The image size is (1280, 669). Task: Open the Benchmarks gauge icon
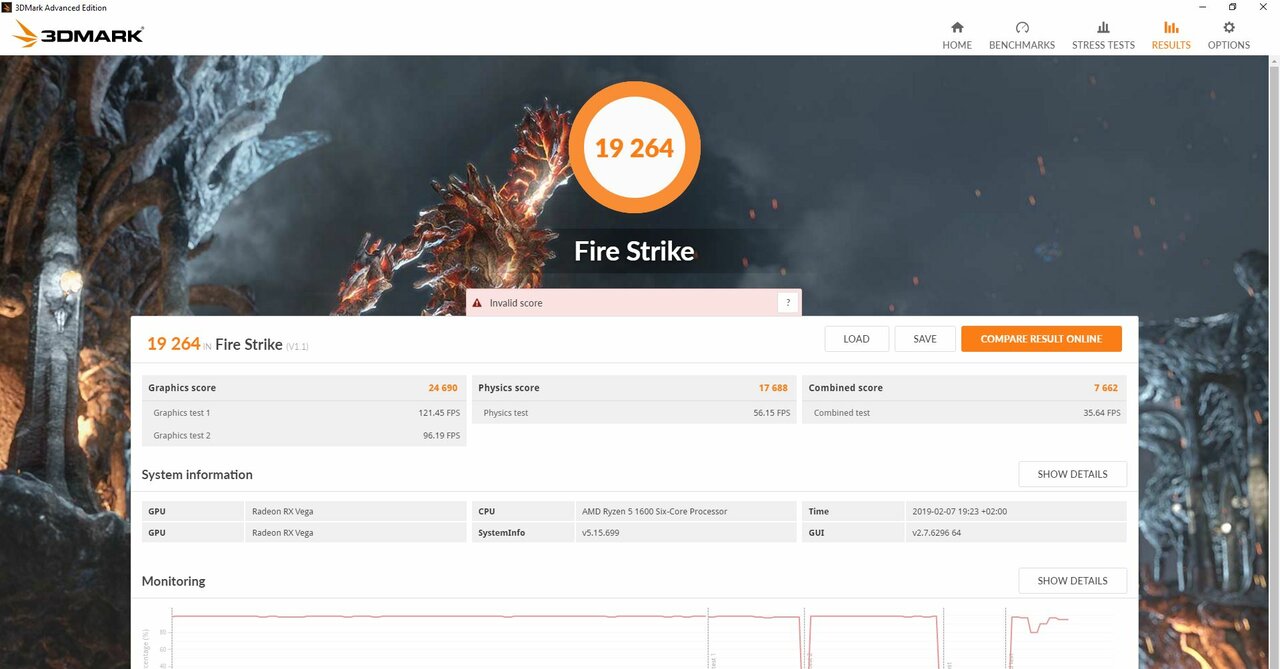click(1022, 28)
